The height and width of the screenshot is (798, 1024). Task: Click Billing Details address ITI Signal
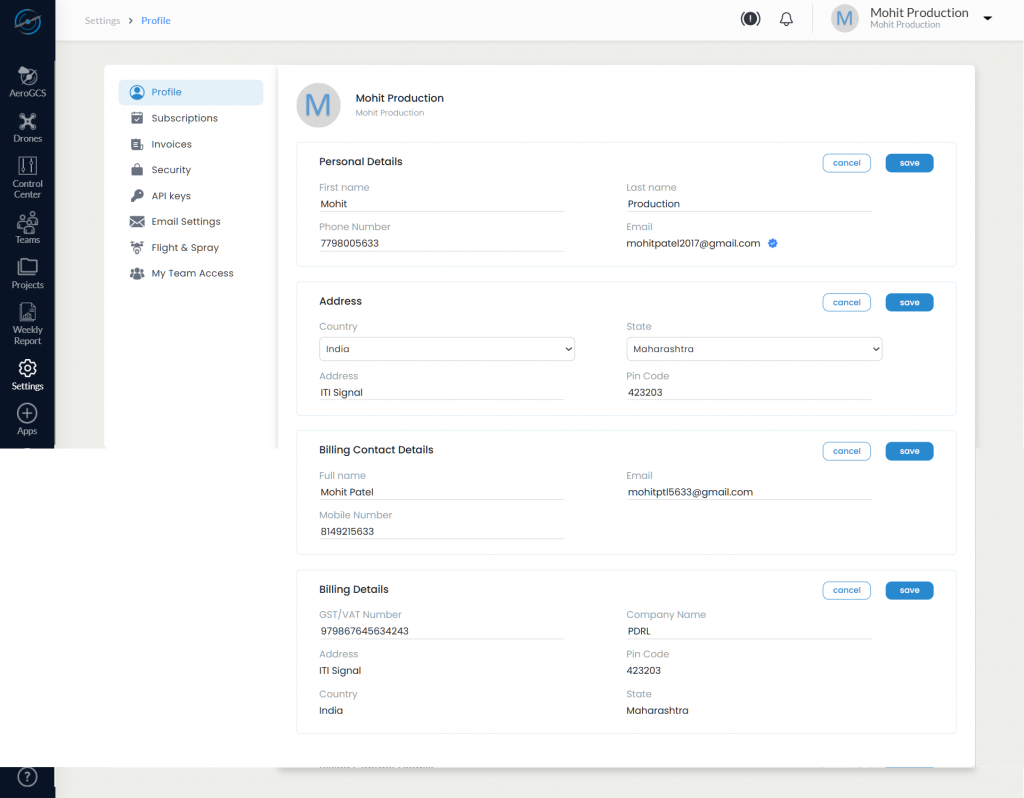tap(340, 671)
